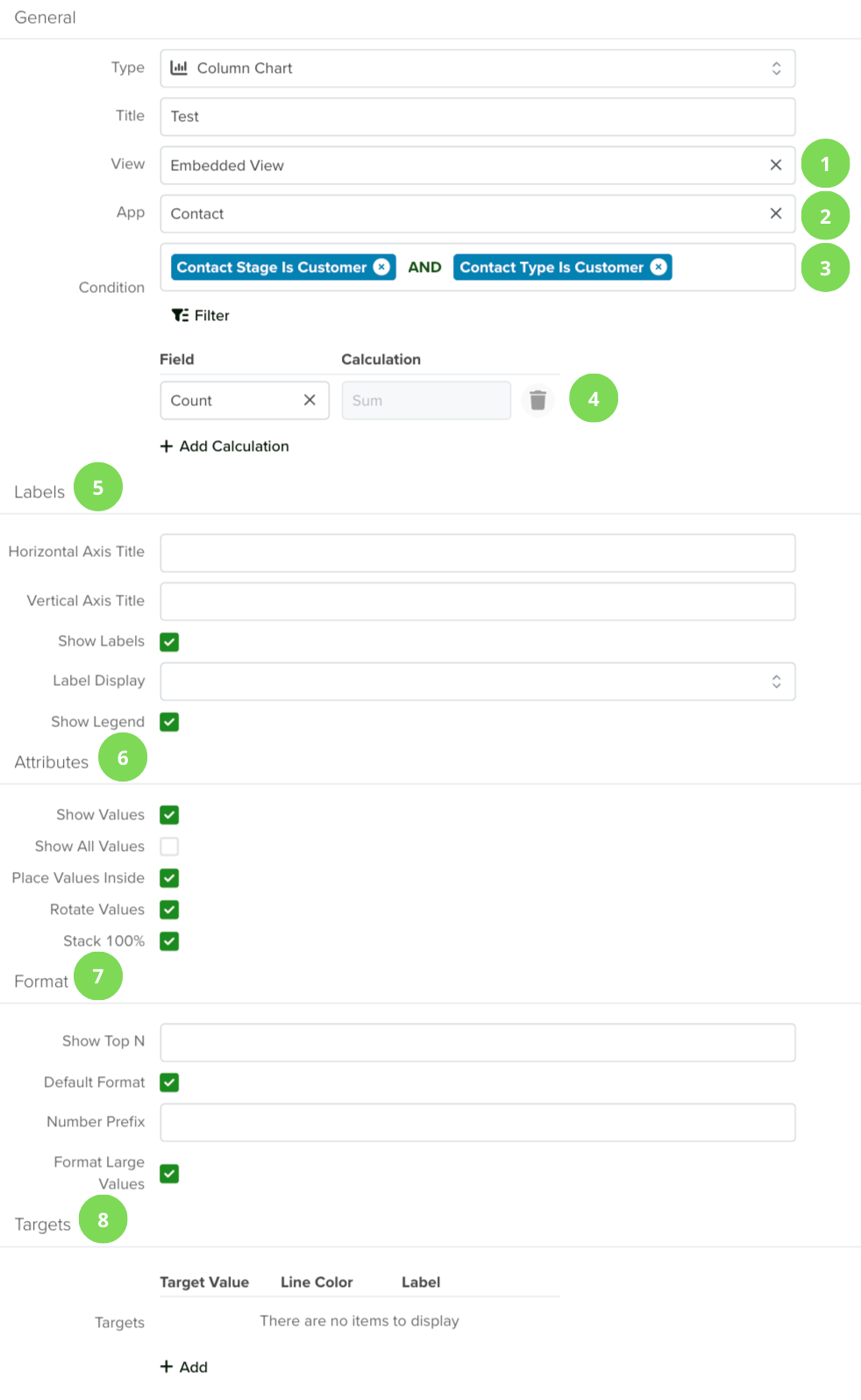Click the Format section heading
The height and width of the screenshot is (1400, 861).
(41, 982)
